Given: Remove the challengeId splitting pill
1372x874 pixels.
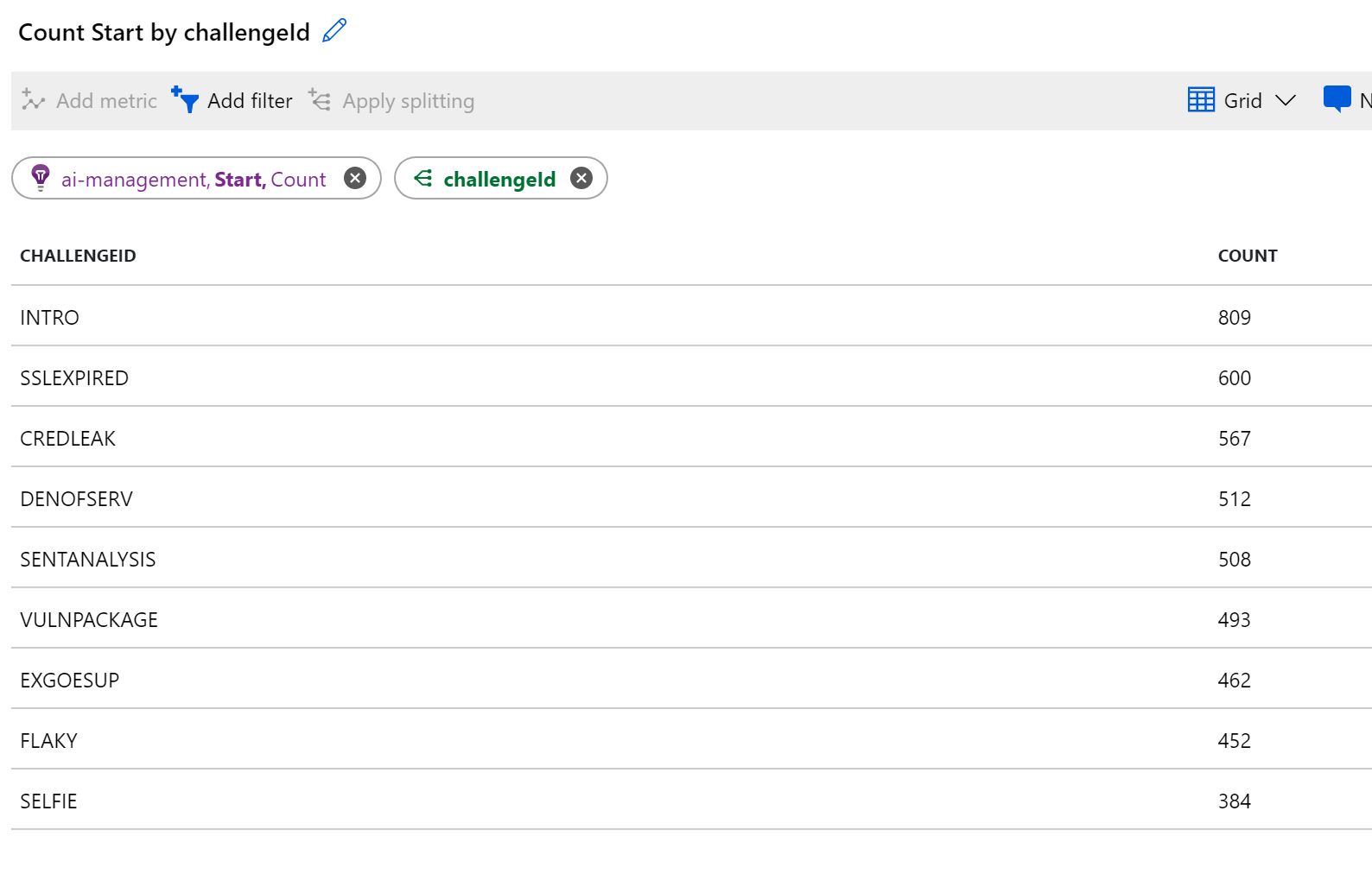Looking at the screenshot, I should (581, 178).
